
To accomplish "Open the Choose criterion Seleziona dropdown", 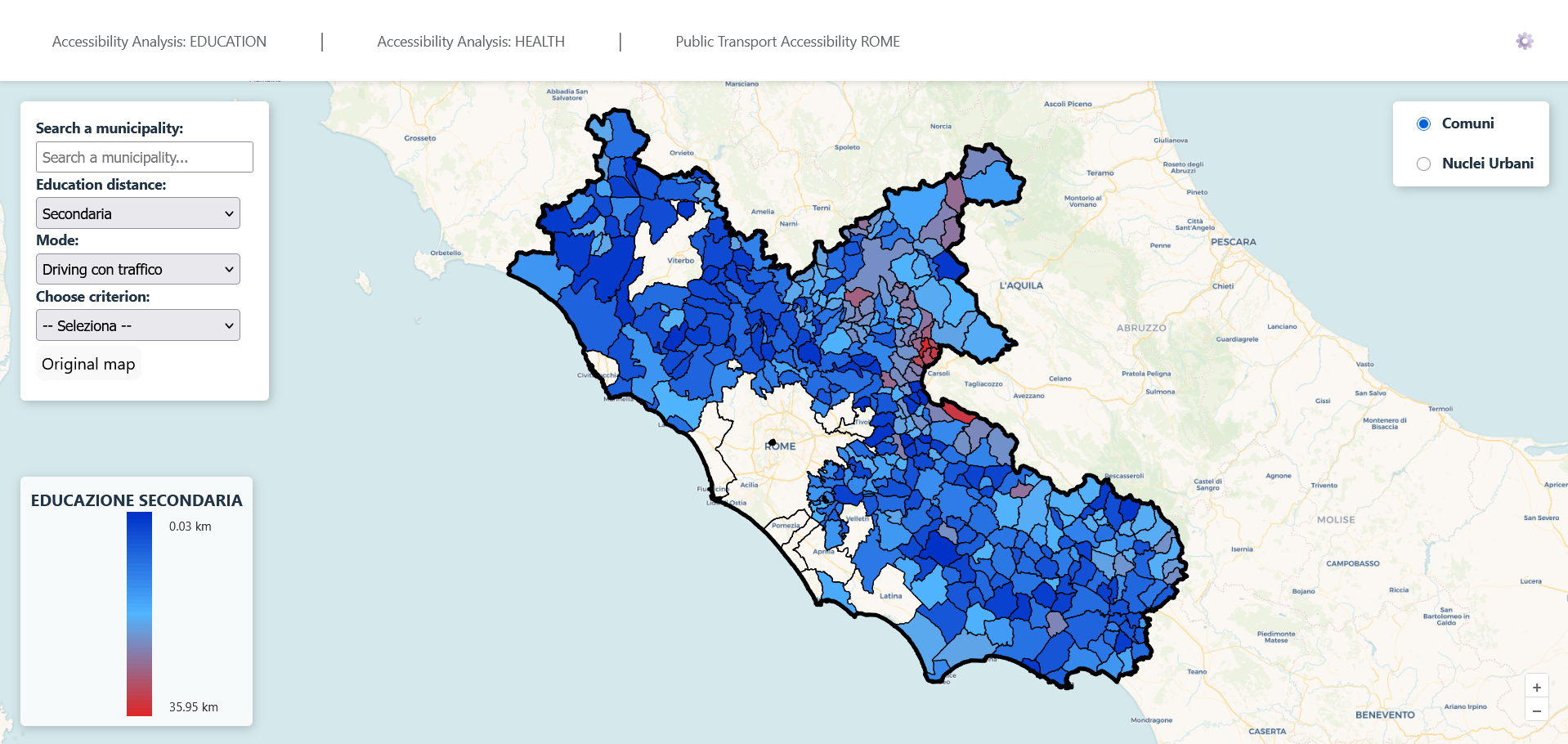I will point(137,325).
